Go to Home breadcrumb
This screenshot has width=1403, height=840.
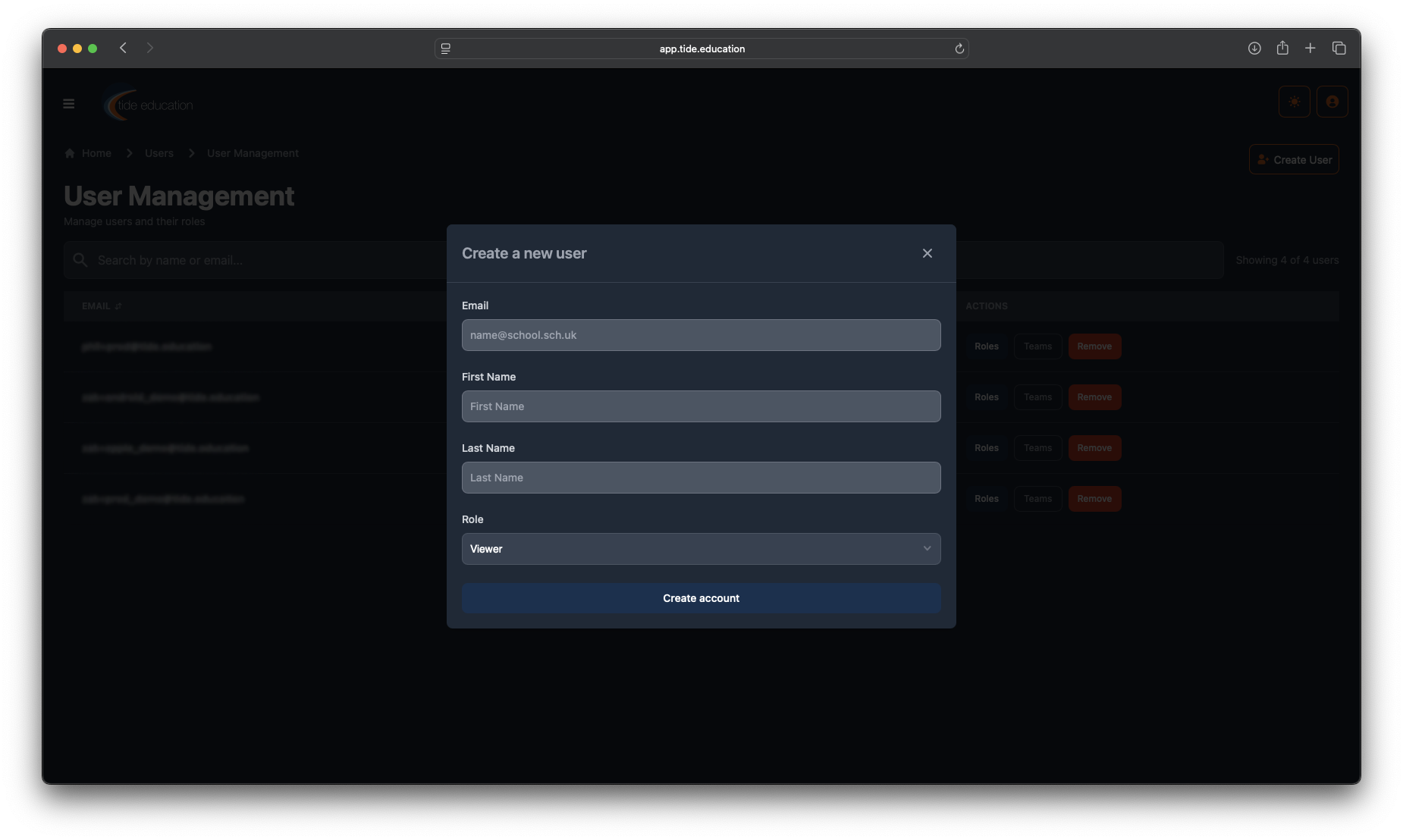coord(96,153)
